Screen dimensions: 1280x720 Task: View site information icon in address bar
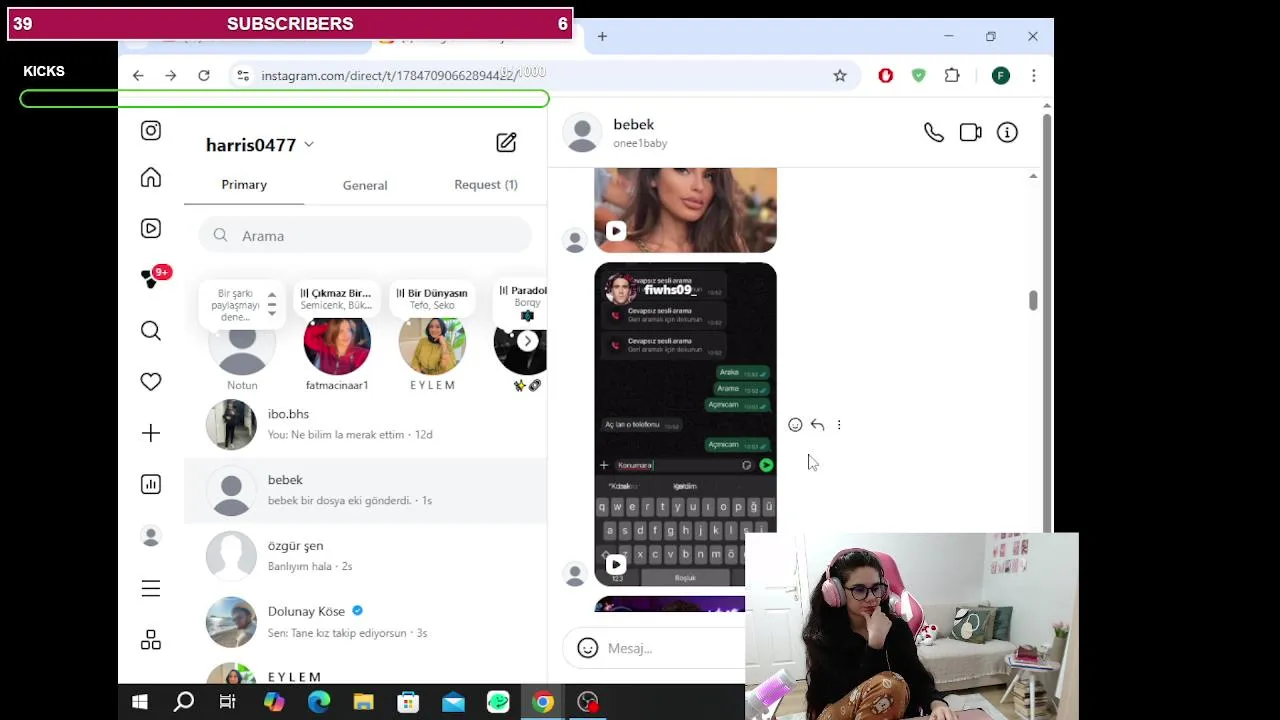(x=242, y=76)
